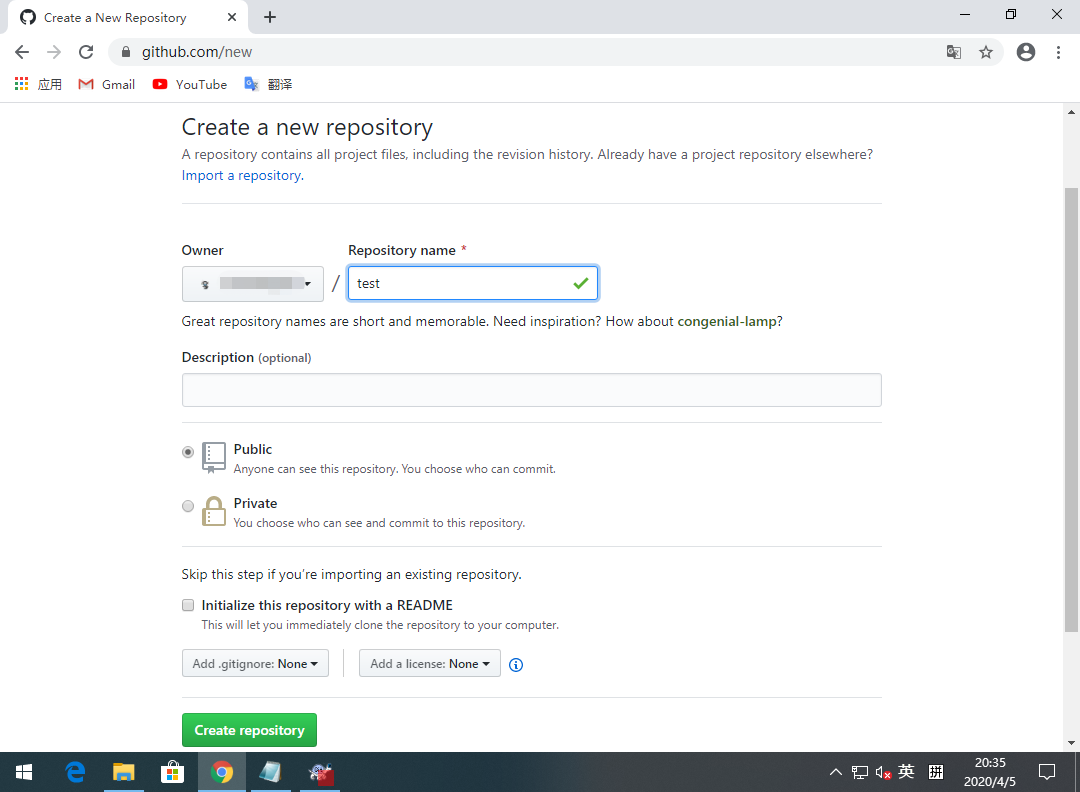This screenshot has width=1080, height=792.
Task: Switch to Chrome in the taskbar
Action: click(x=222, y=772)
